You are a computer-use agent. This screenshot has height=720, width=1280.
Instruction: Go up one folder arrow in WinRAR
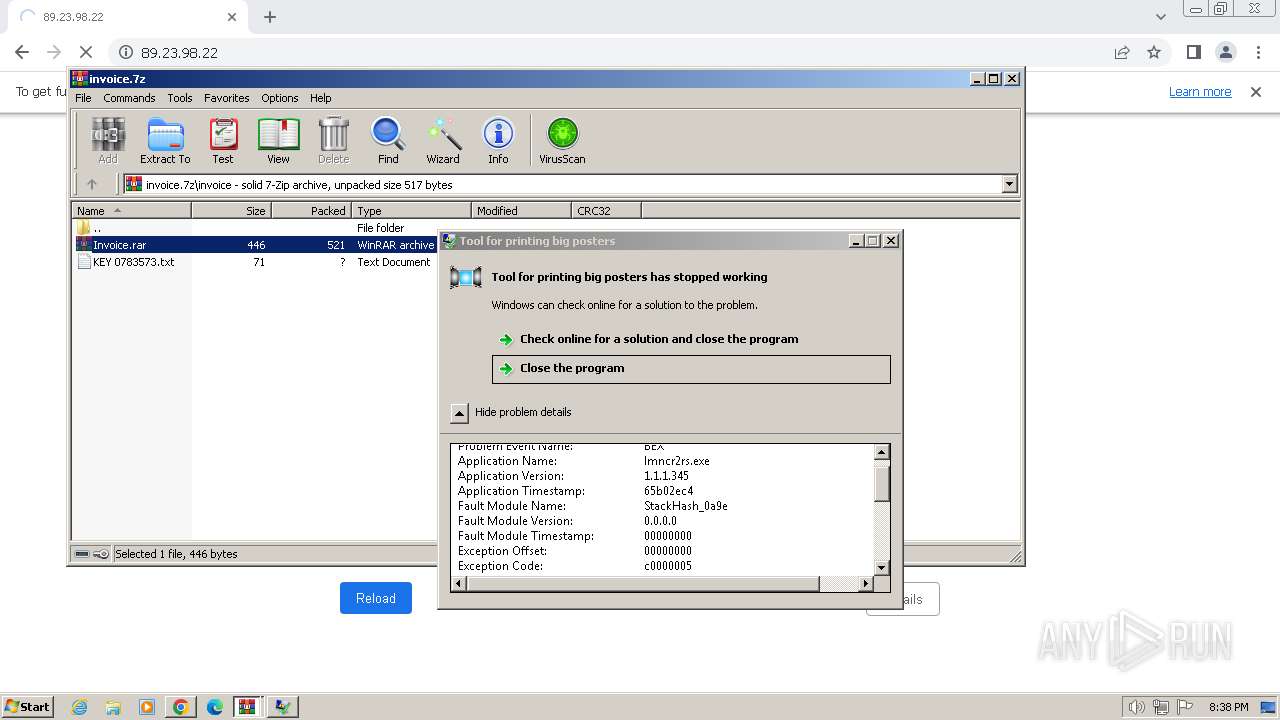tap(92, 184)
